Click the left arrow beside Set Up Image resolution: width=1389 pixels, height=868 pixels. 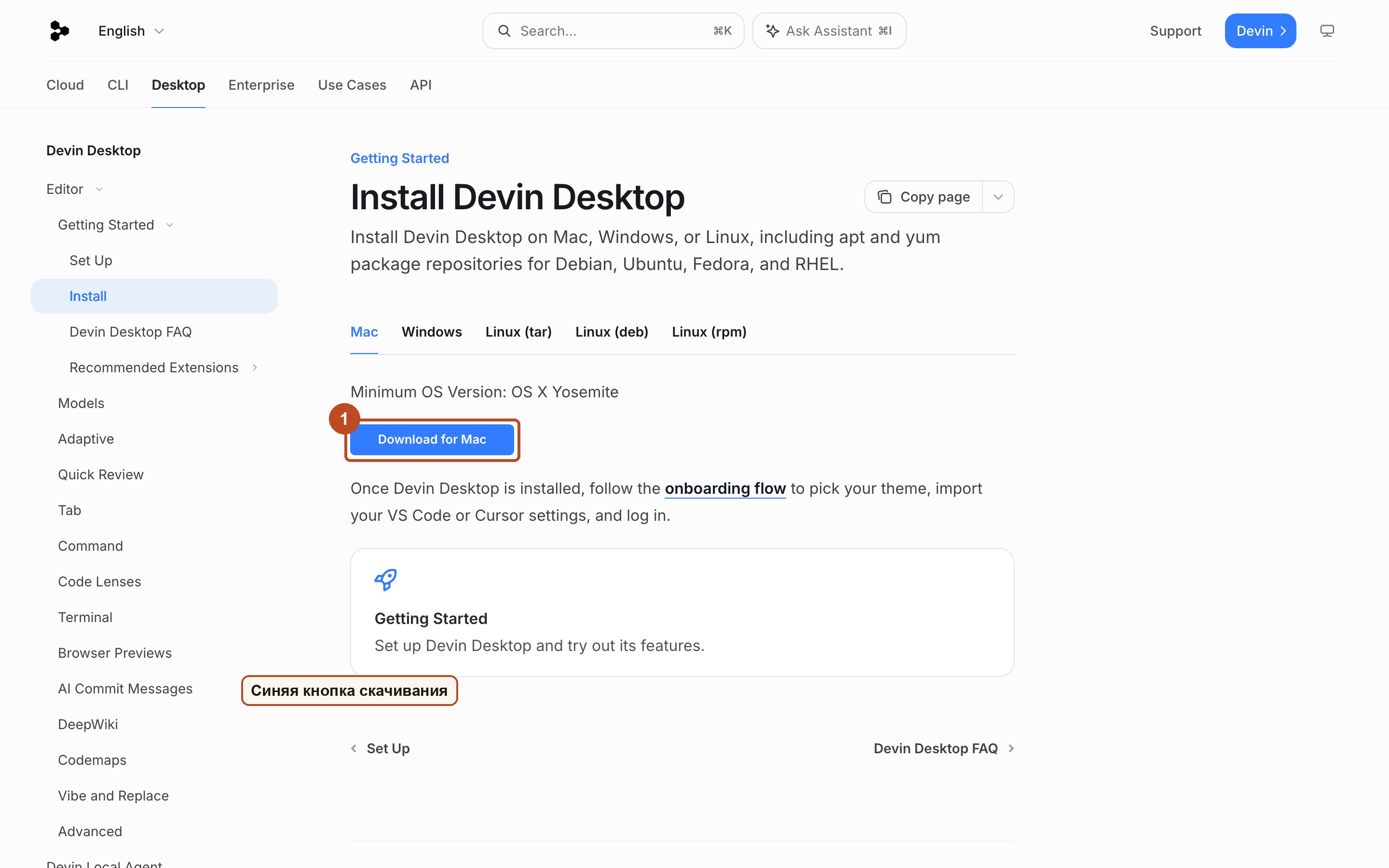(x=354, y=748)
